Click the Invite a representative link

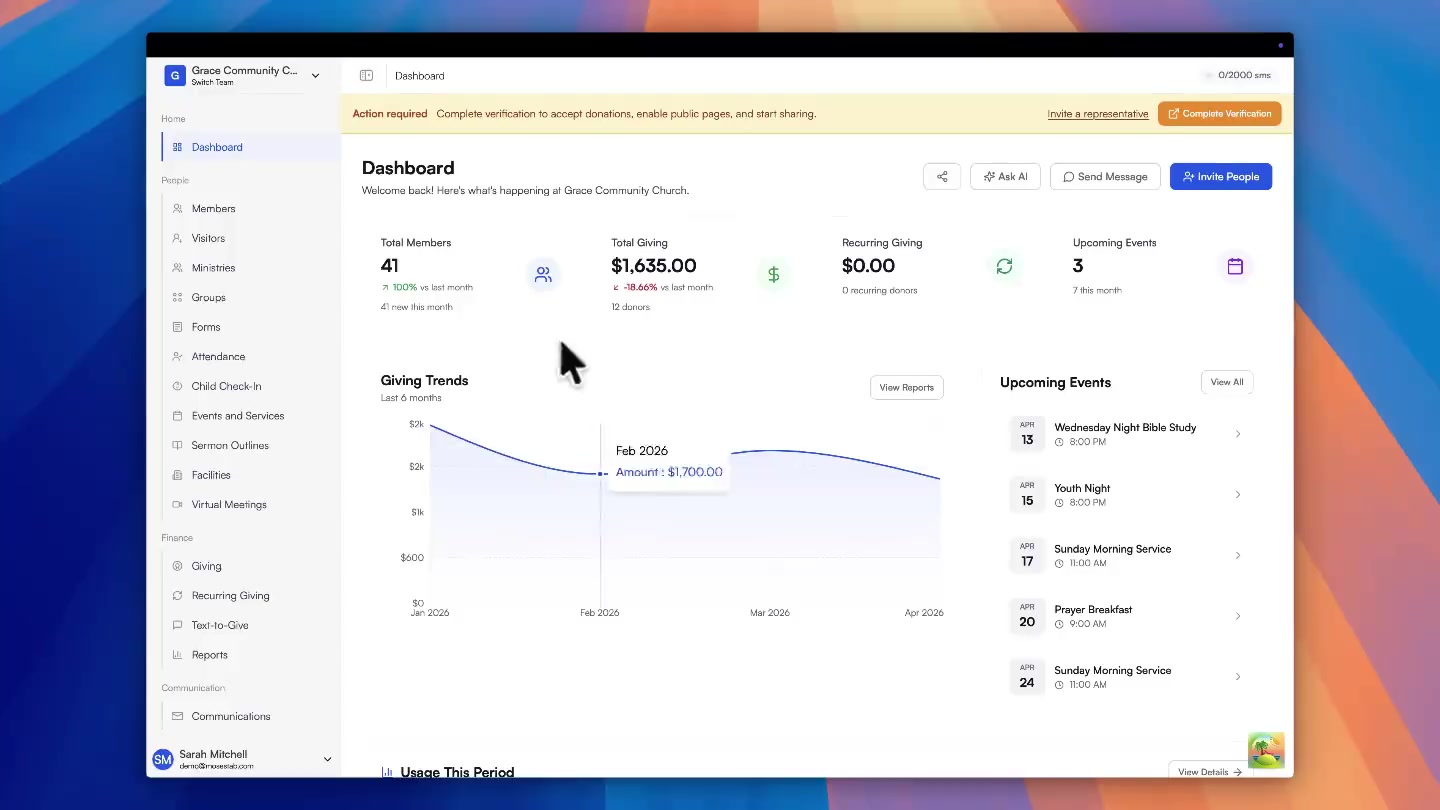(x=1097, y=114)
